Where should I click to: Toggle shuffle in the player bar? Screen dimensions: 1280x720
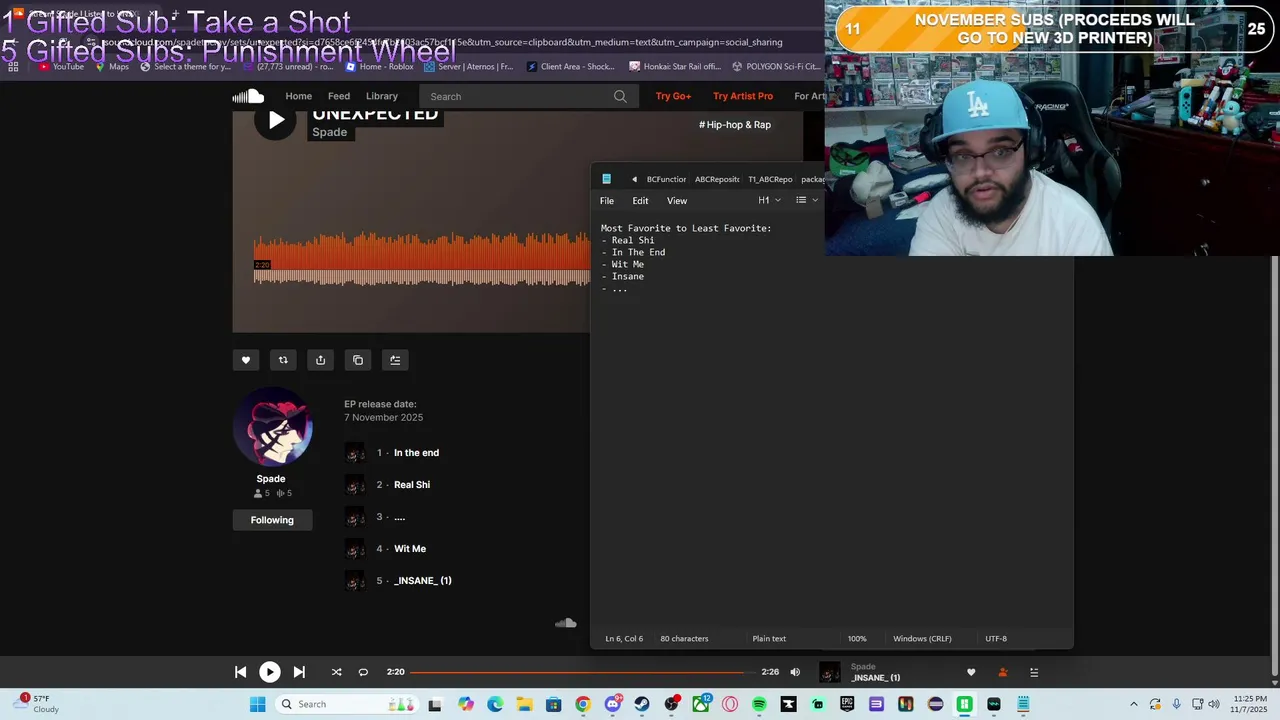pos(336,672)
